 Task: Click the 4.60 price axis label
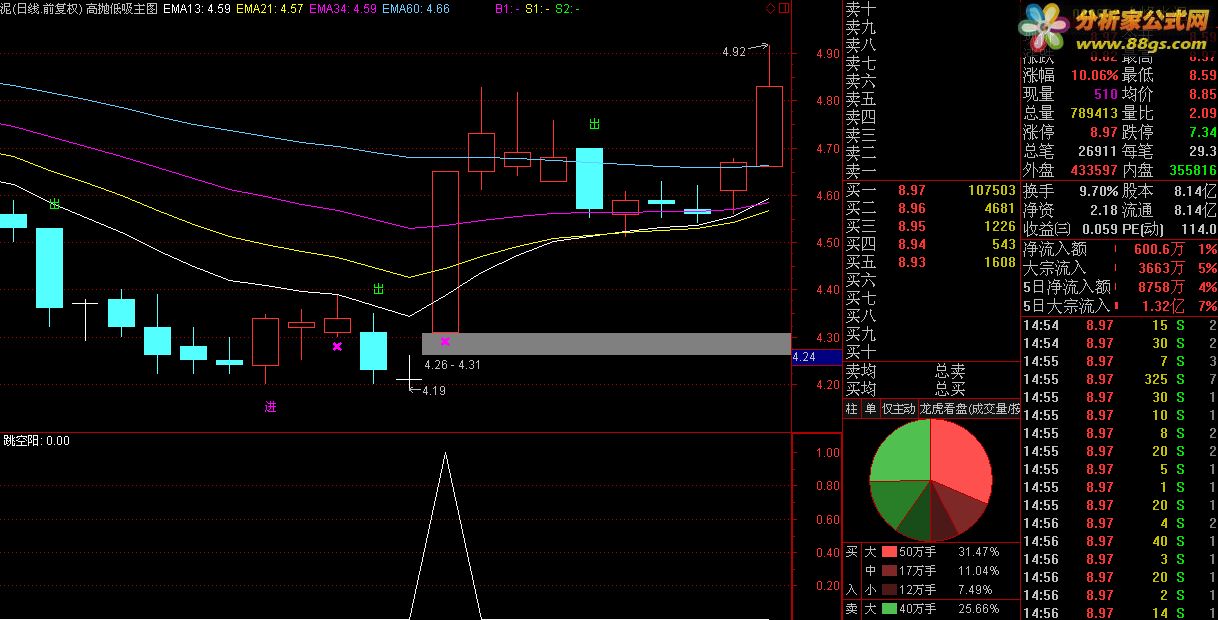(x=828, y=196)
